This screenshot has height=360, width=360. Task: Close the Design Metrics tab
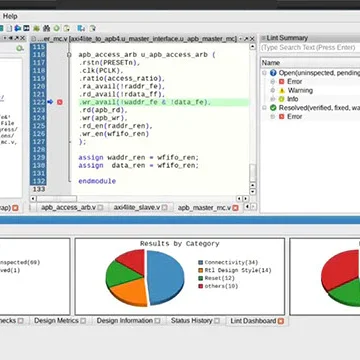click(x=83, y=321)
